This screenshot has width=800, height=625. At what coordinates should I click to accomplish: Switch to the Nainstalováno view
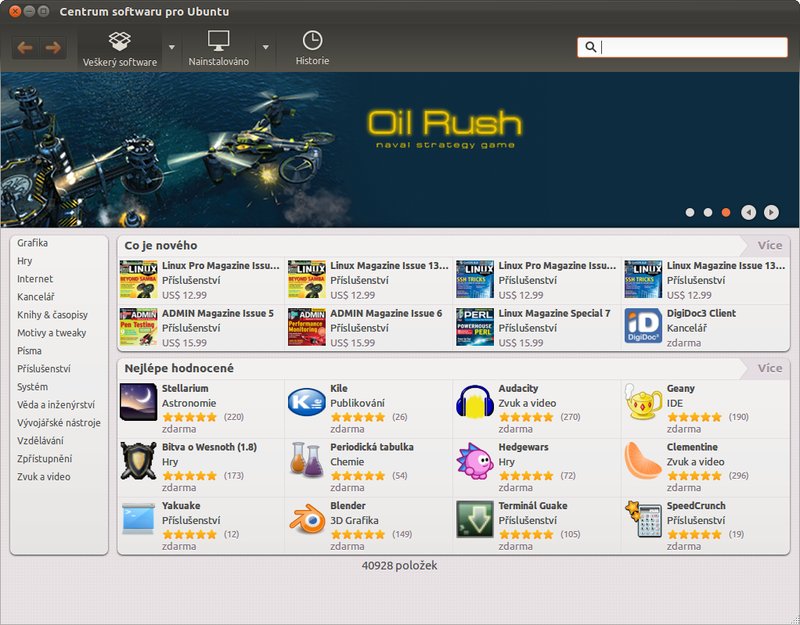click(x=218, y=49)
